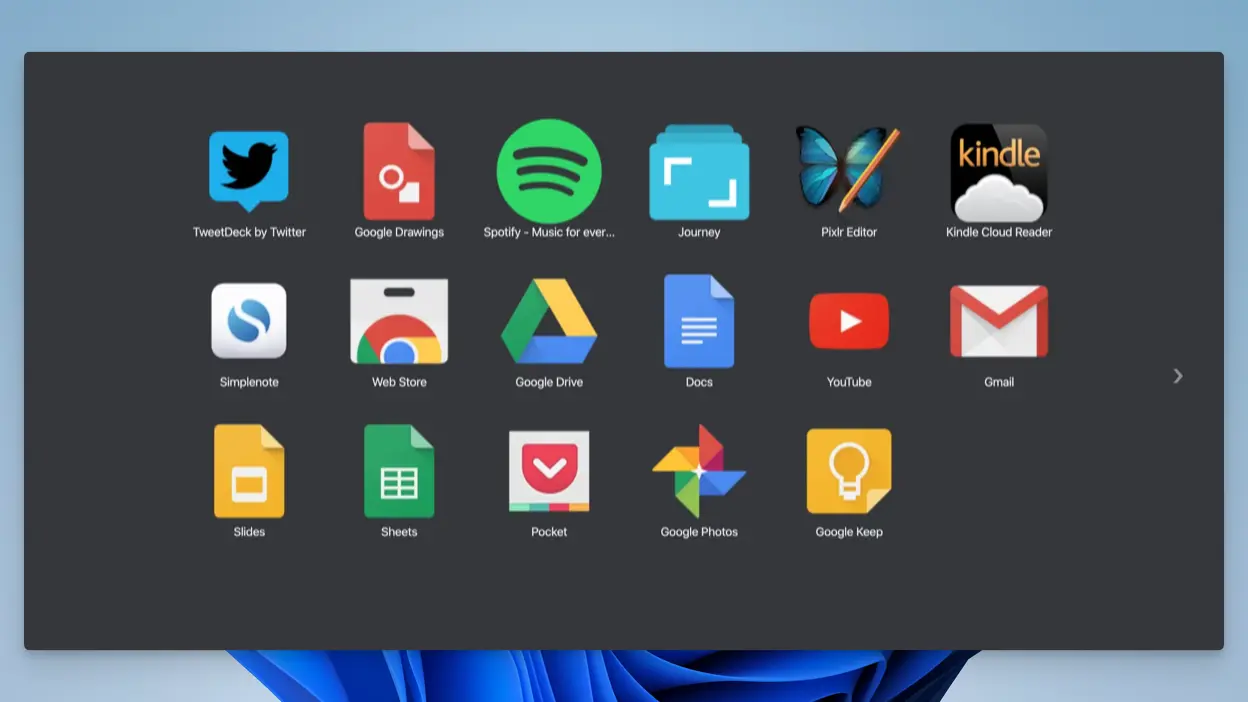1248x702 pixels.
Task: Launch the Pocket app
Action: pyautogui.click(x=549, y=470)
